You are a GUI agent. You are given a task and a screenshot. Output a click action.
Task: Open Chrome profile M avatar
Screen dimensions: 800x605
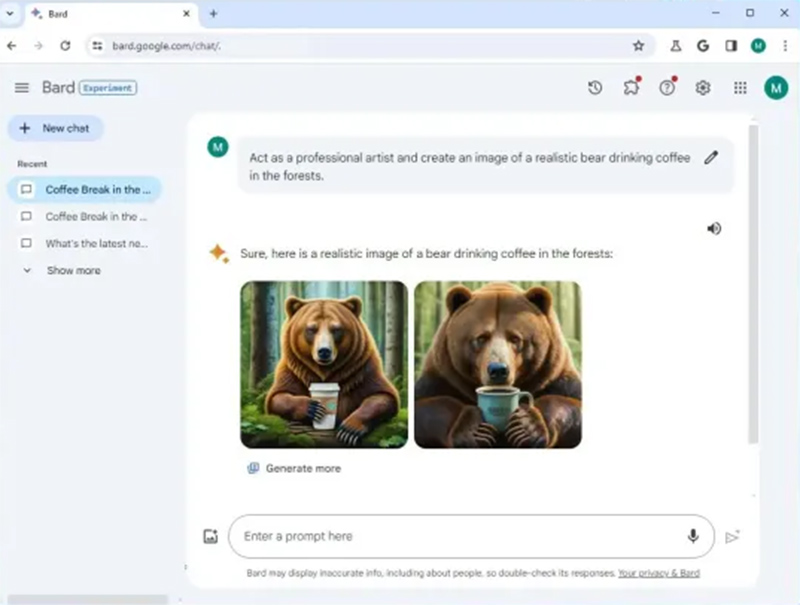(758, 46)
